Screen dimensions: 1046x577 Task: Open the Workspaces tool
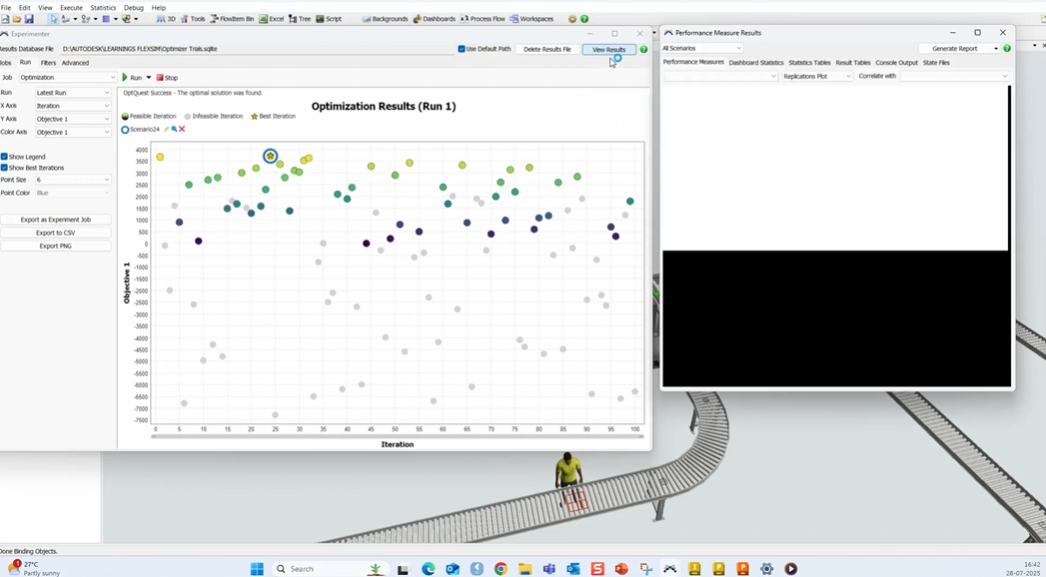[x=533, y=18]
